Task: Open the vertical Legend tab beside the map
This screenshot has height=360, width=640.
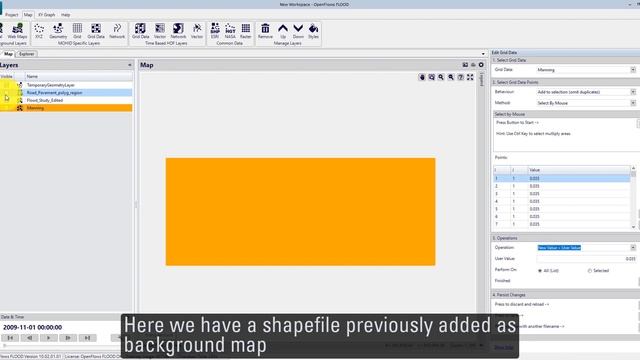Action: coord(482,80)
